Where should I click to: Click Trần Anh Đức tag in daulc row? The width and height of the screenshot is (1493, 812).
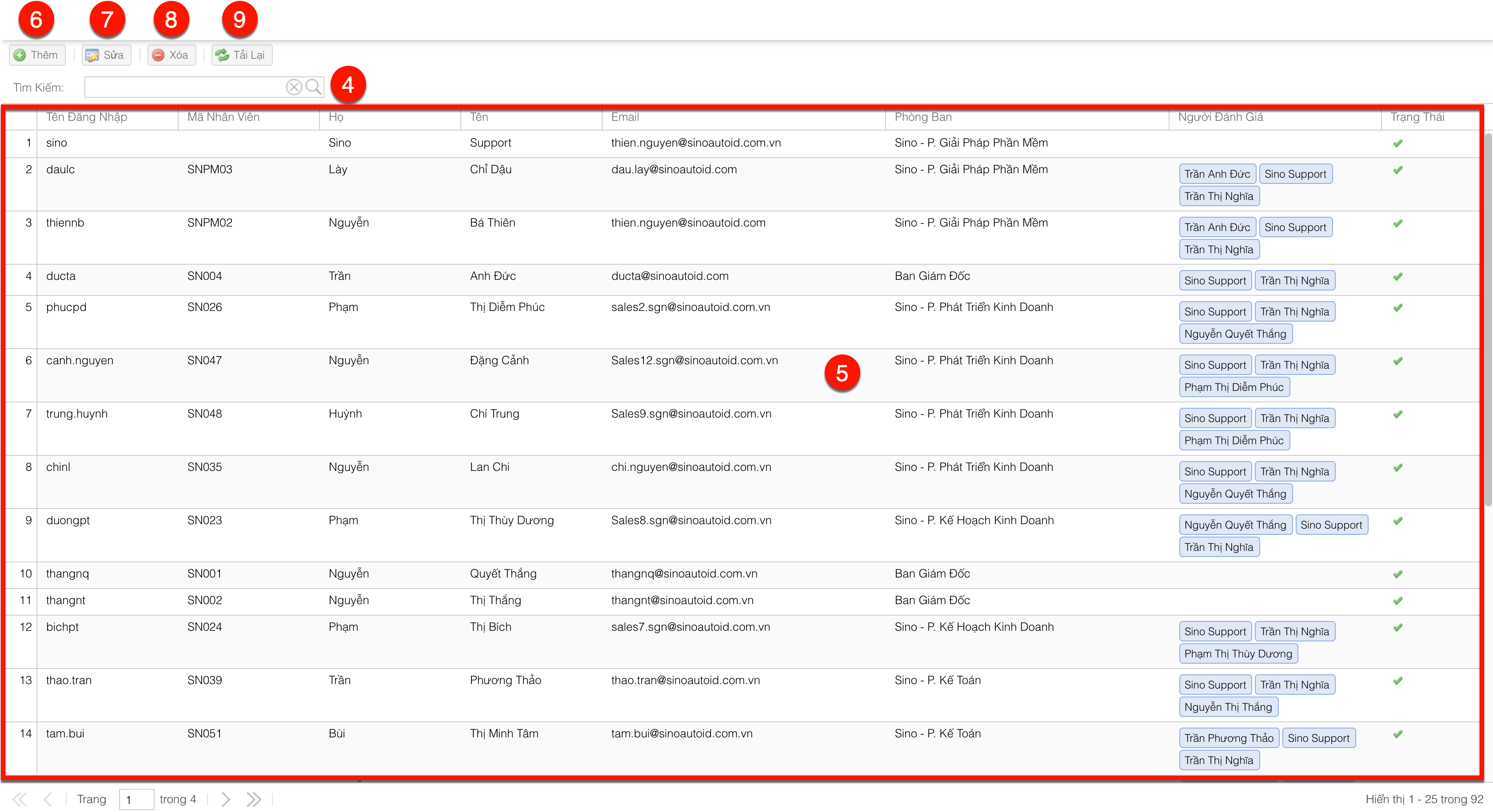pos(1217,174)
